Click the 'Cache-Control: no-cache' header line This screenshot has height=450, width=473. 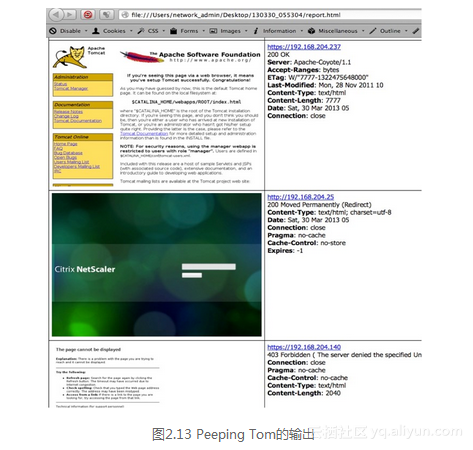click(307, 378)
